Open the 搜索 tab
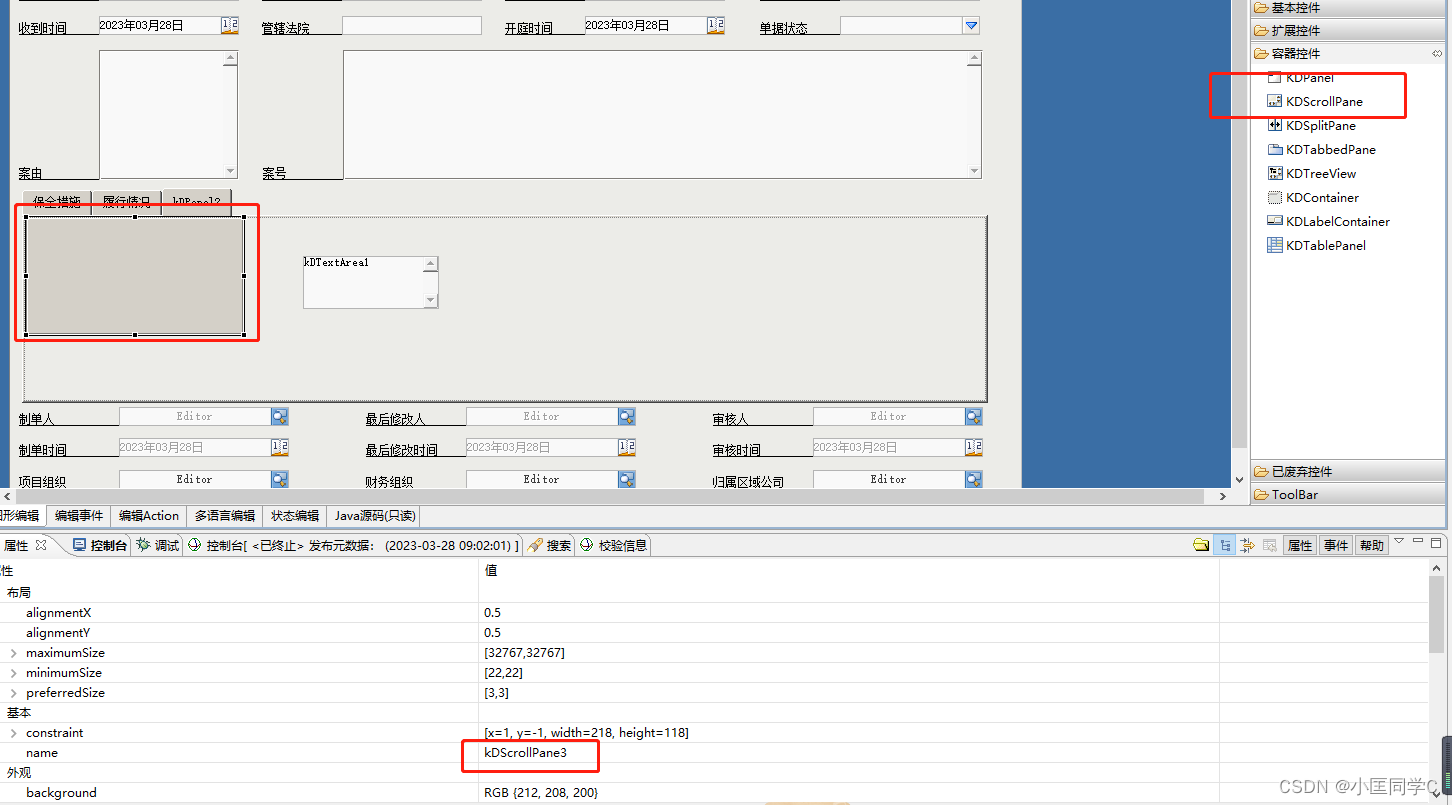Image resolution: width=1452 pixels, height=805 pixels. coord(550,545)
